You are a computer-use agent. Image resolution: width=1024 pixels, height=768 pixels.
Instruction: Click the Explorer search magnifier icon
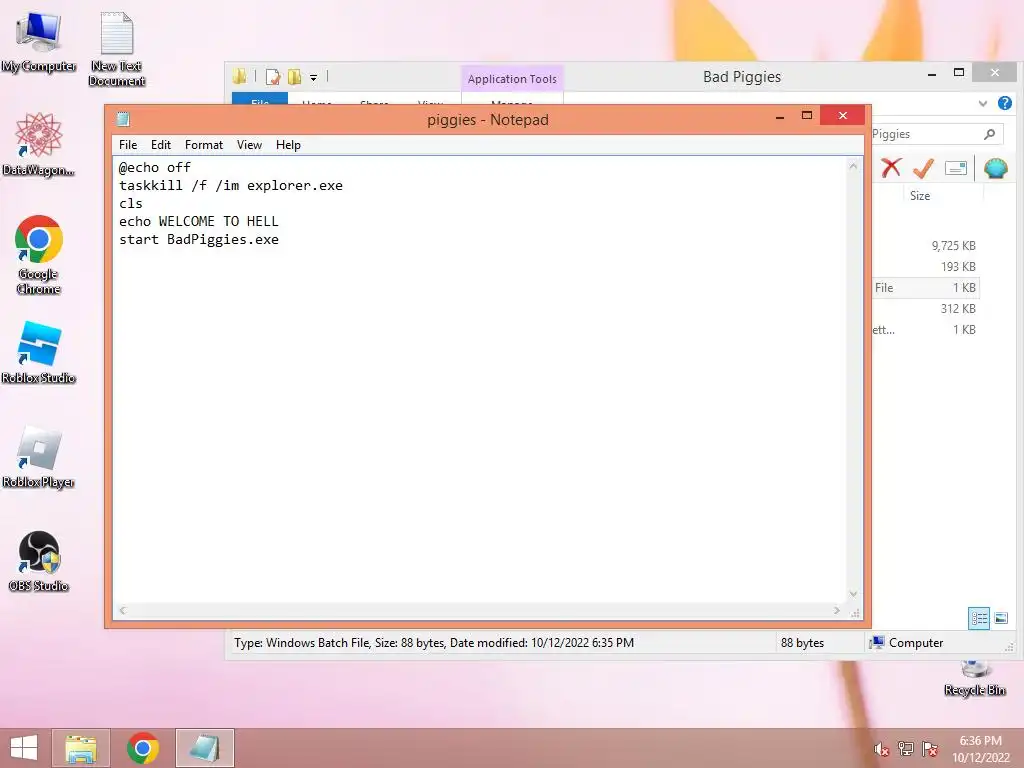[989, 134]
